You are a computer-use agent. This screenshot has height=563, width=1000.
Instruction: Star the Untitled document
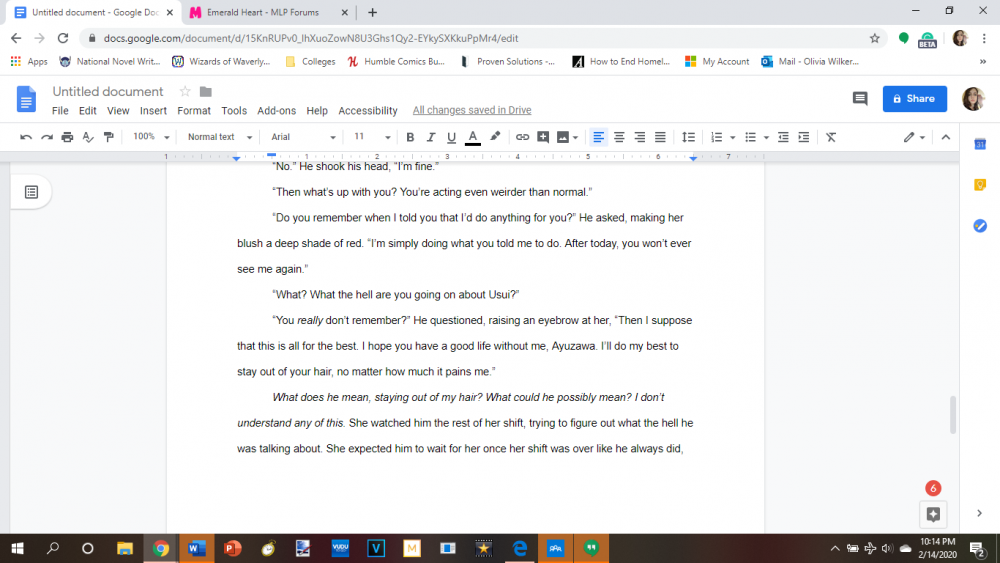(x=185, y=92)
